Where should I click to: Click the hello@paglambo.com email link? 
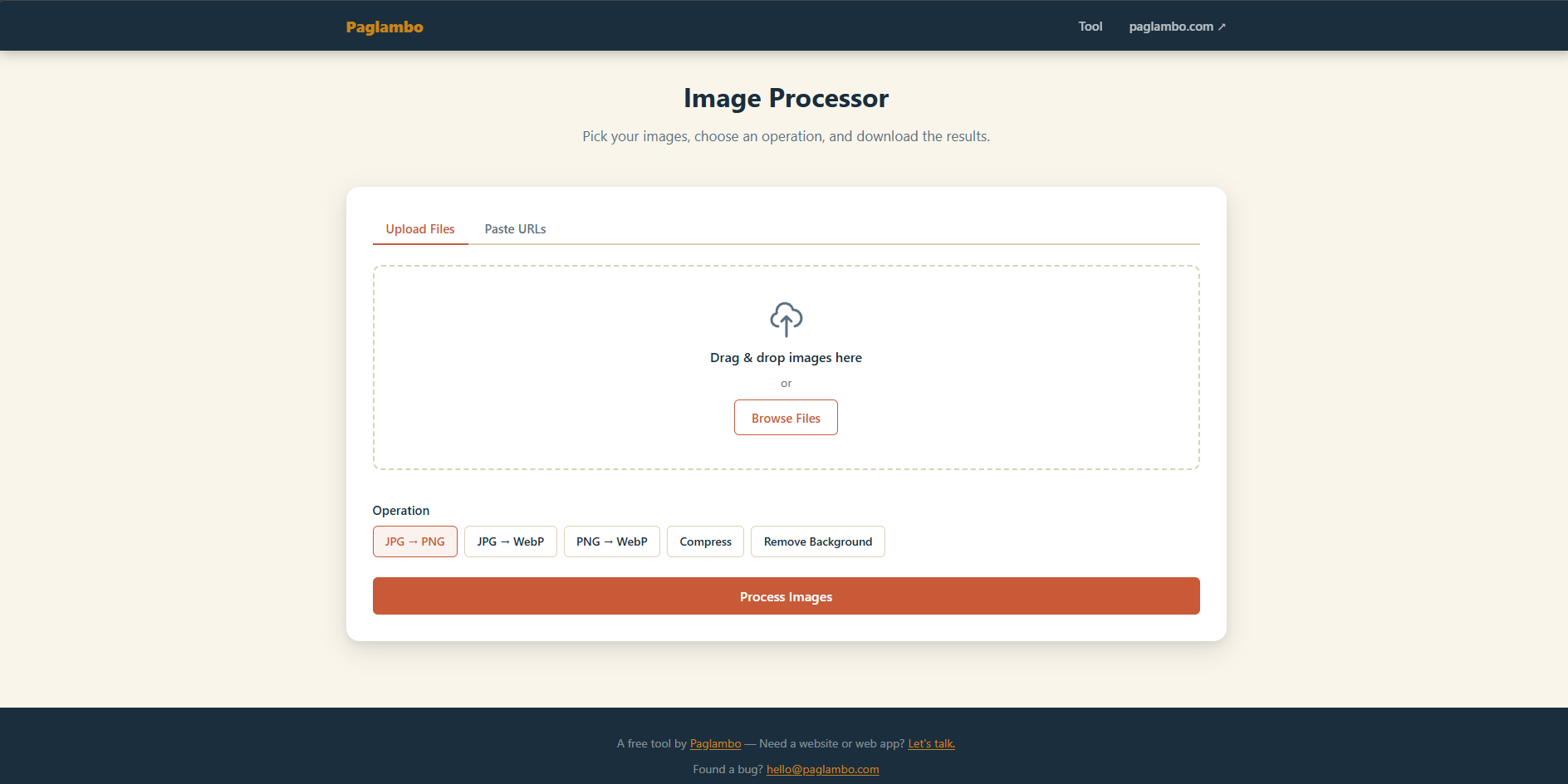822,769
